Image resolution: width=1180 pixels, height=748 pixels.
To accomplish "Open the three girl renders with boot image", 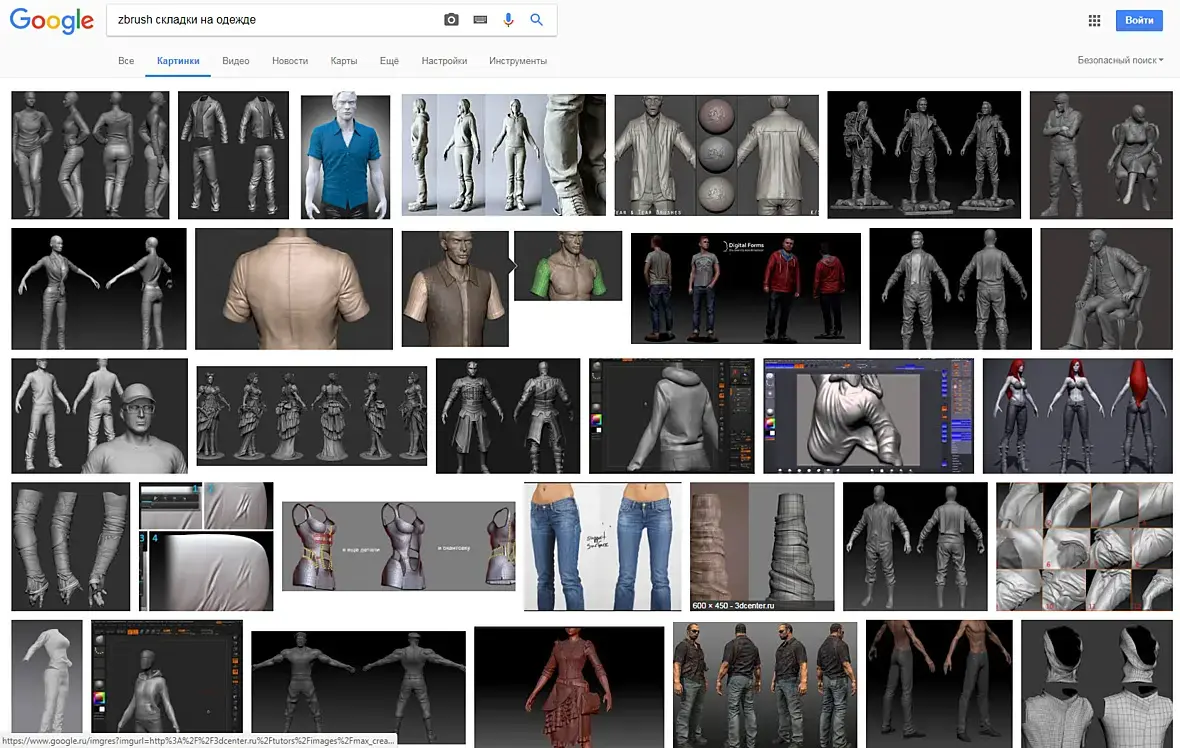I will point(503,155).
